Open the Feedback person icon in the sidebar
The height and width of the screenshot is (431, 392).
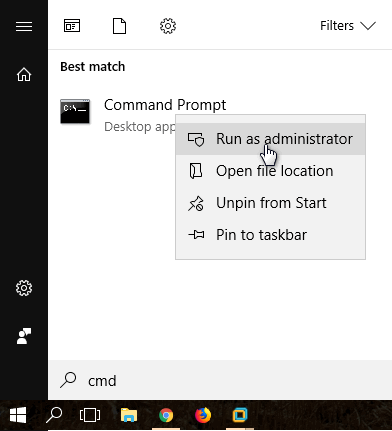(24, 336)
